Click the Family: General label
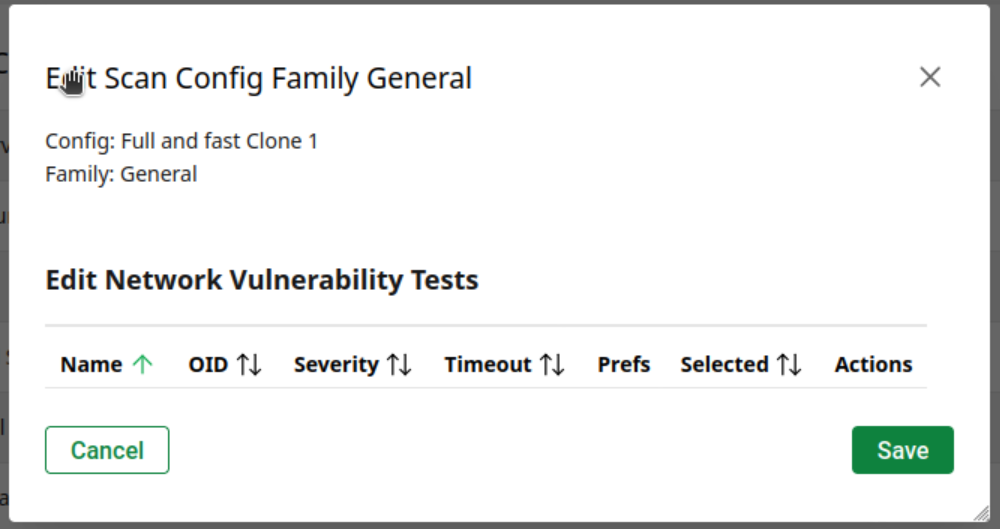The image size is (1000, 529). click(x=121, y=174)
